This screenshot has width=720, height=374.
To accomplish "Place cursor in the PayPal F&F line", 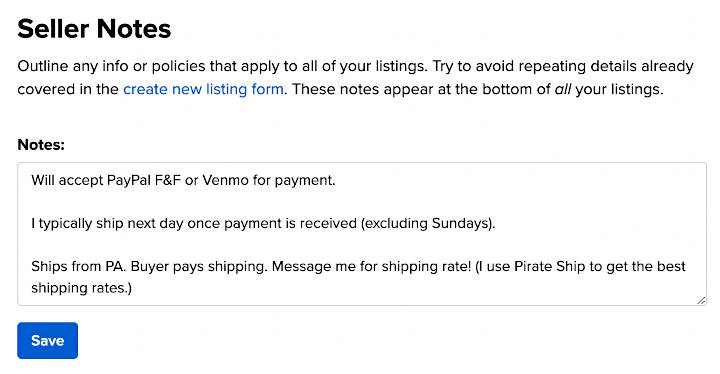I will [x=183, y=180].
